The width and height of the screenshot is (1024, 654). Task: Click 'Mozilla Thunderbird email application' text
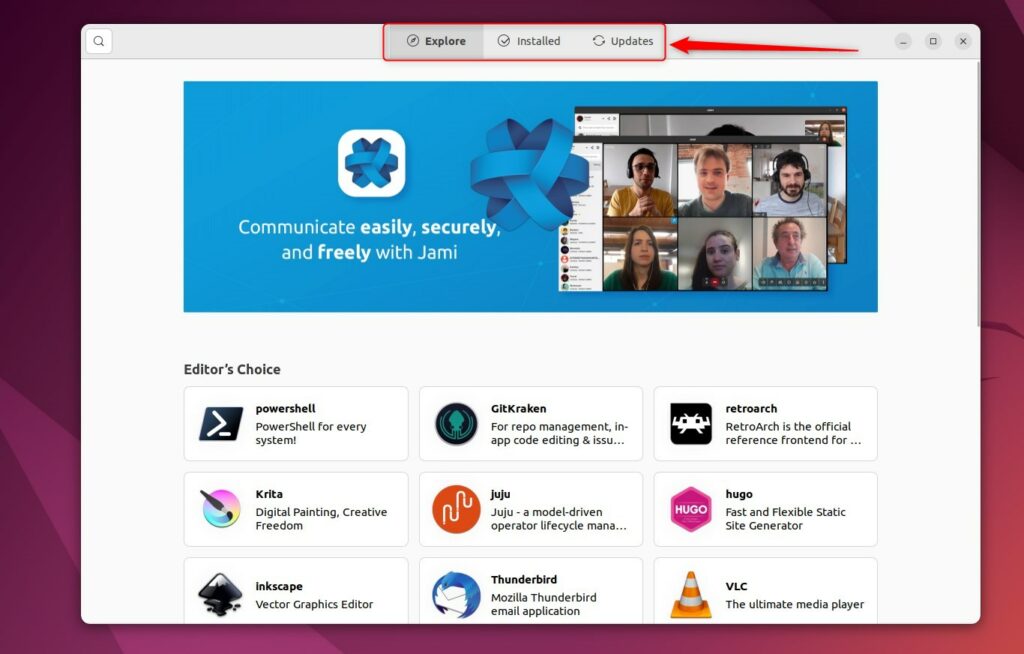coord(543,604)
